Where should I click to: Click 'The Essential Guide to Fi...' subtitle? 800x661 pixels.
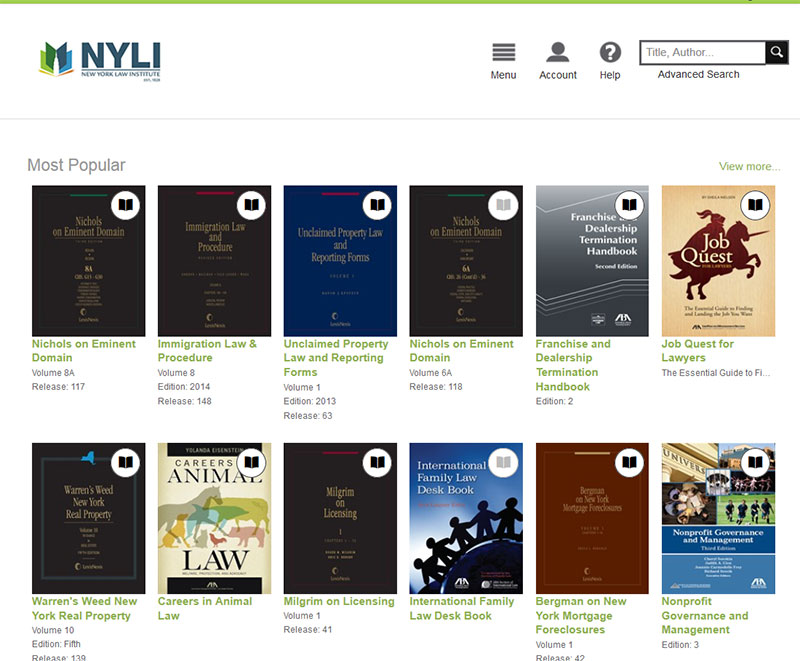[x=716, y=373]
